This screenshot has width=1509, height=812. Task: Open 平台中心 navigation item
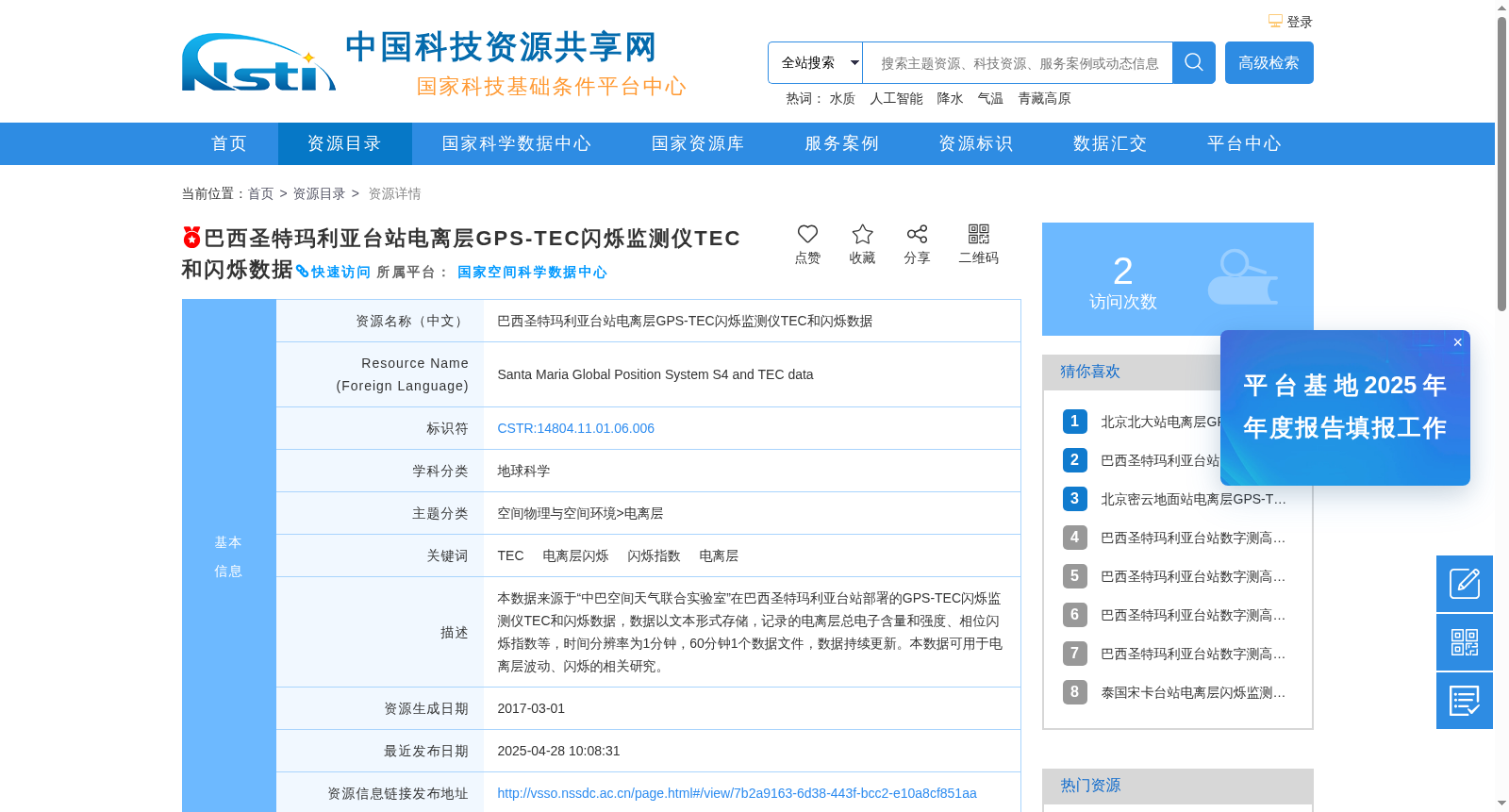coord(1244,143)
